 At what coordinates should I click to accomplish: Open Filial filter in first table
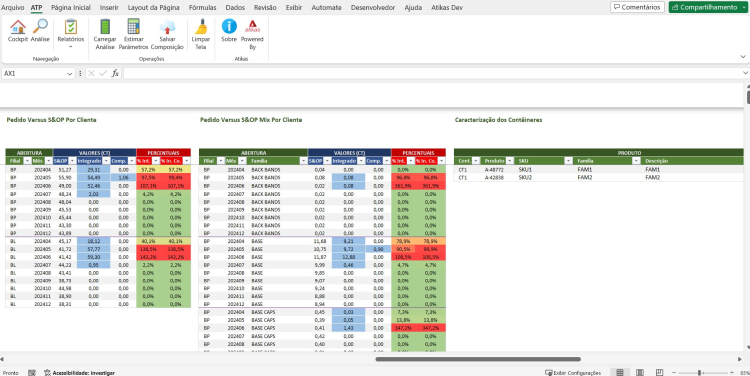(27, 161)
